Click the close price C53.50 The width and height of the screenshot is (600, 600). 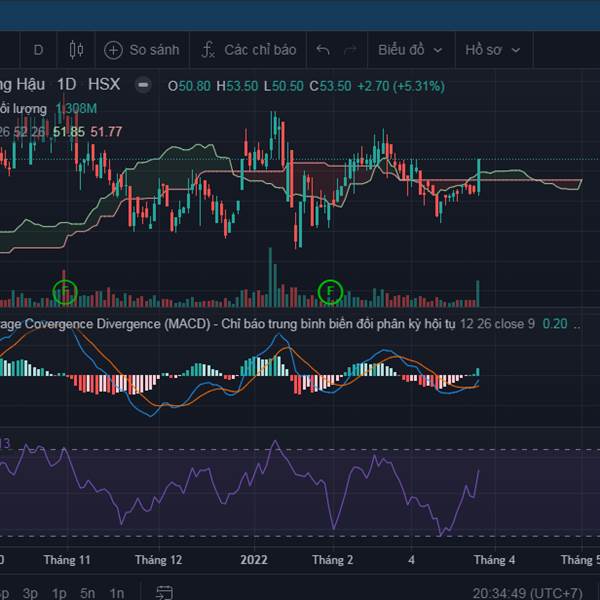[330, 86]
